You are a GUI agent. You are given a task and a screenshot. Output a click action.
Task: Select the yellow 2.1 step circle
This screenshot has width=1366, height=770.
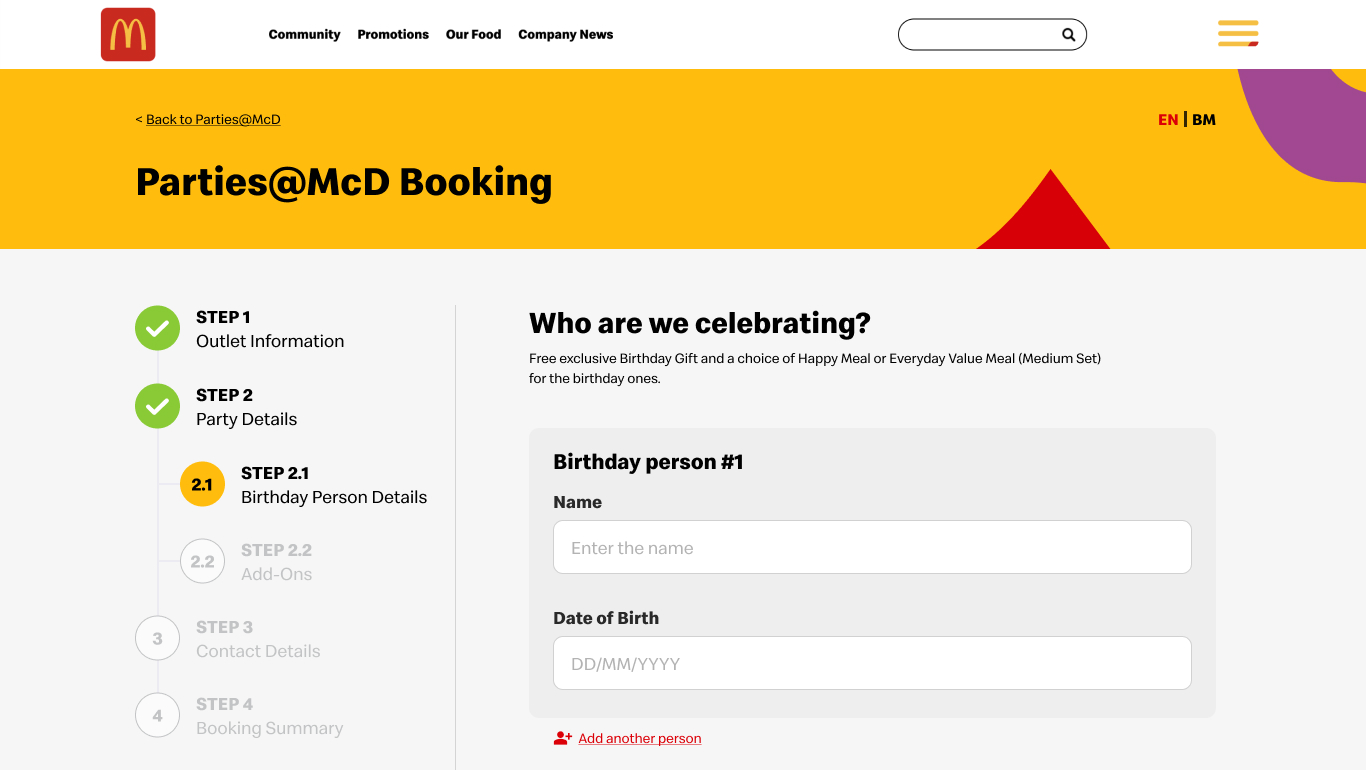pyautogui.click(x=202, y=484)
